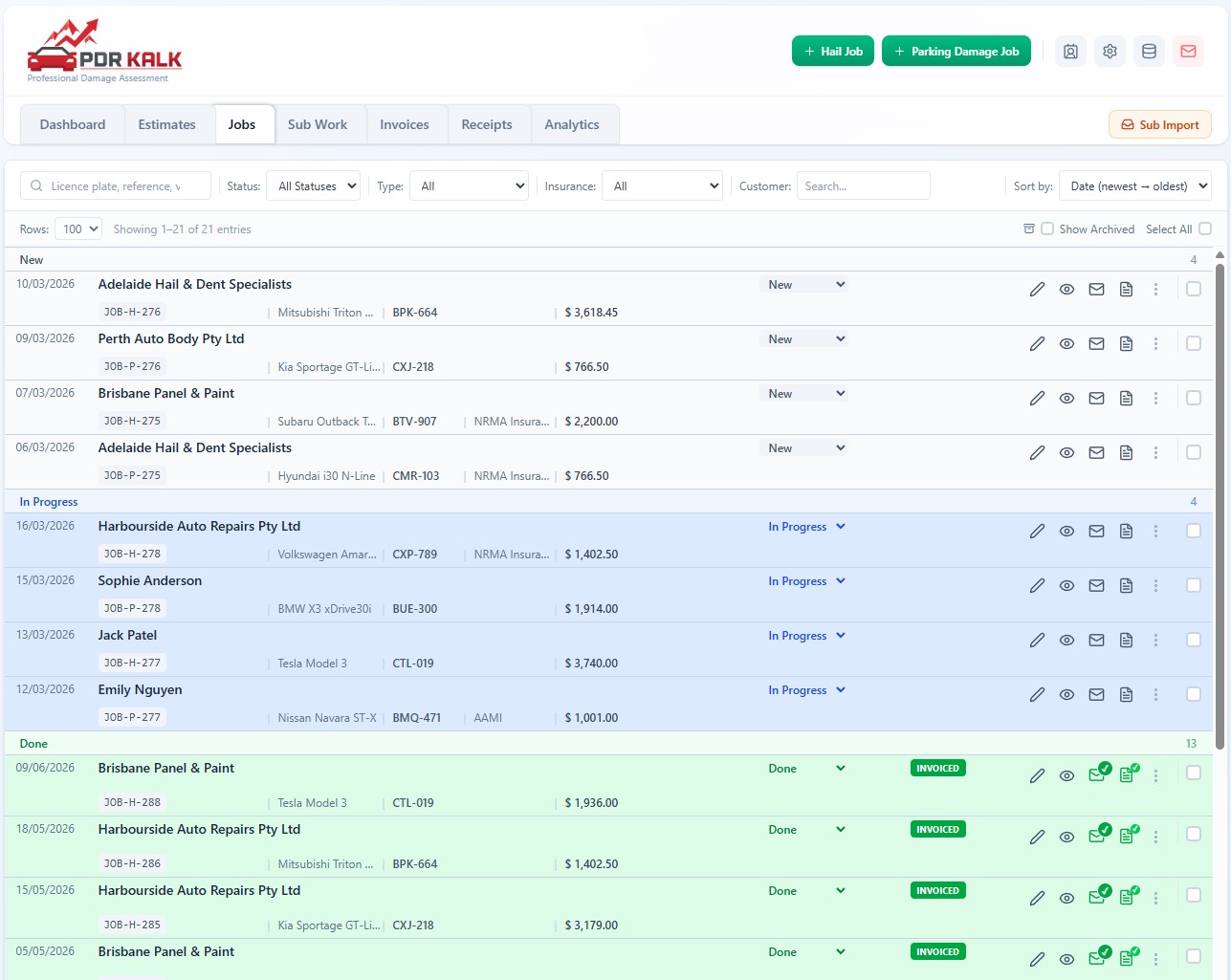Open the Status filter dropdown
The image size is (1231, 980).
(x=314, y=186)
